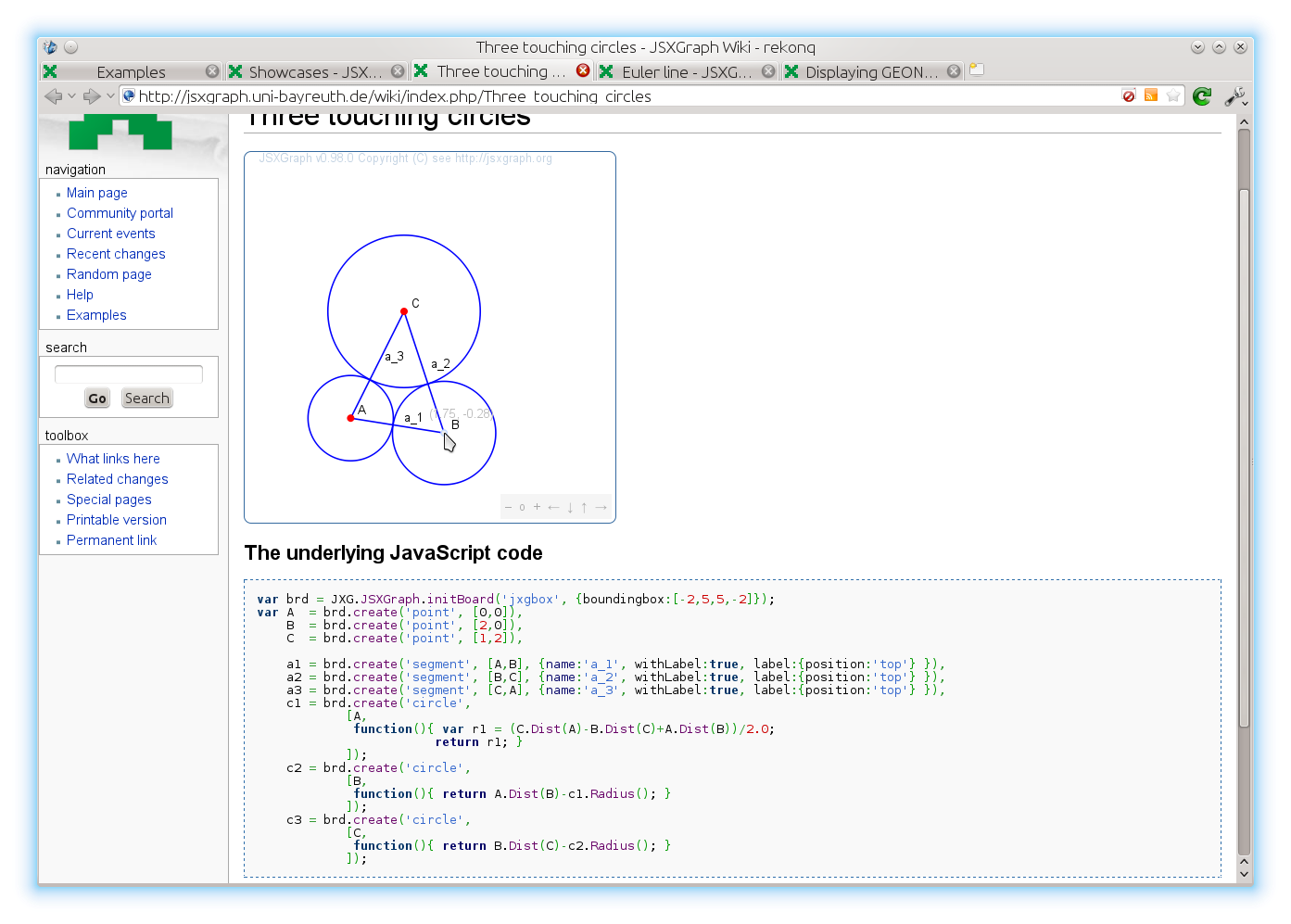Go back with the browser back arrow
This screenshot has height=924, width=1291.
[53, 95]
